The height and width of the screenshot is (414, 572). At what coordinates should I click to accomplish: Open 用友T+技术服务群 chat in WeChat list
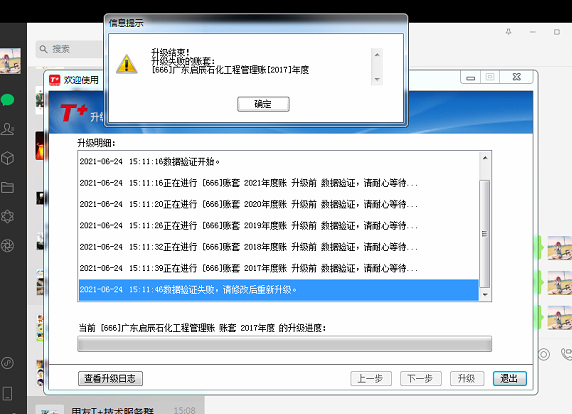click(116, 406)
